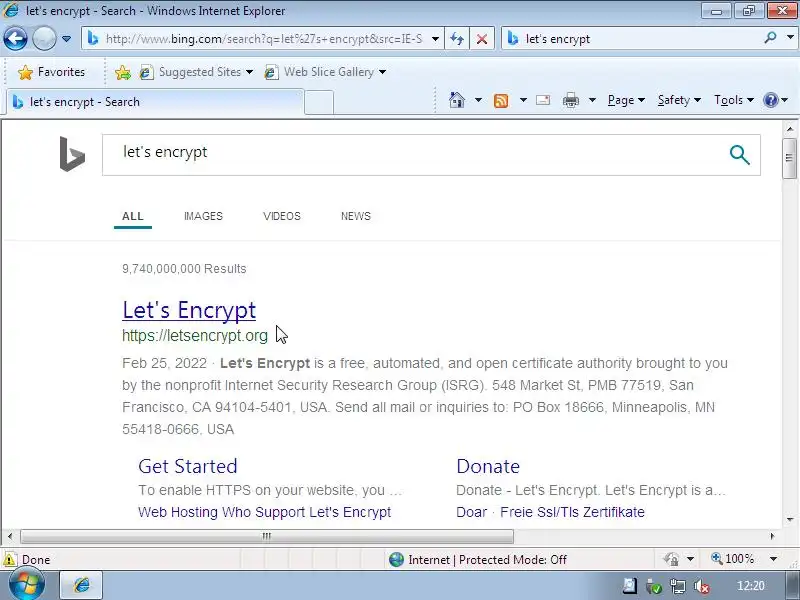Expand the Feeds dropdown arrow
The image size is (800, 600).
click(x=523, y=100)
